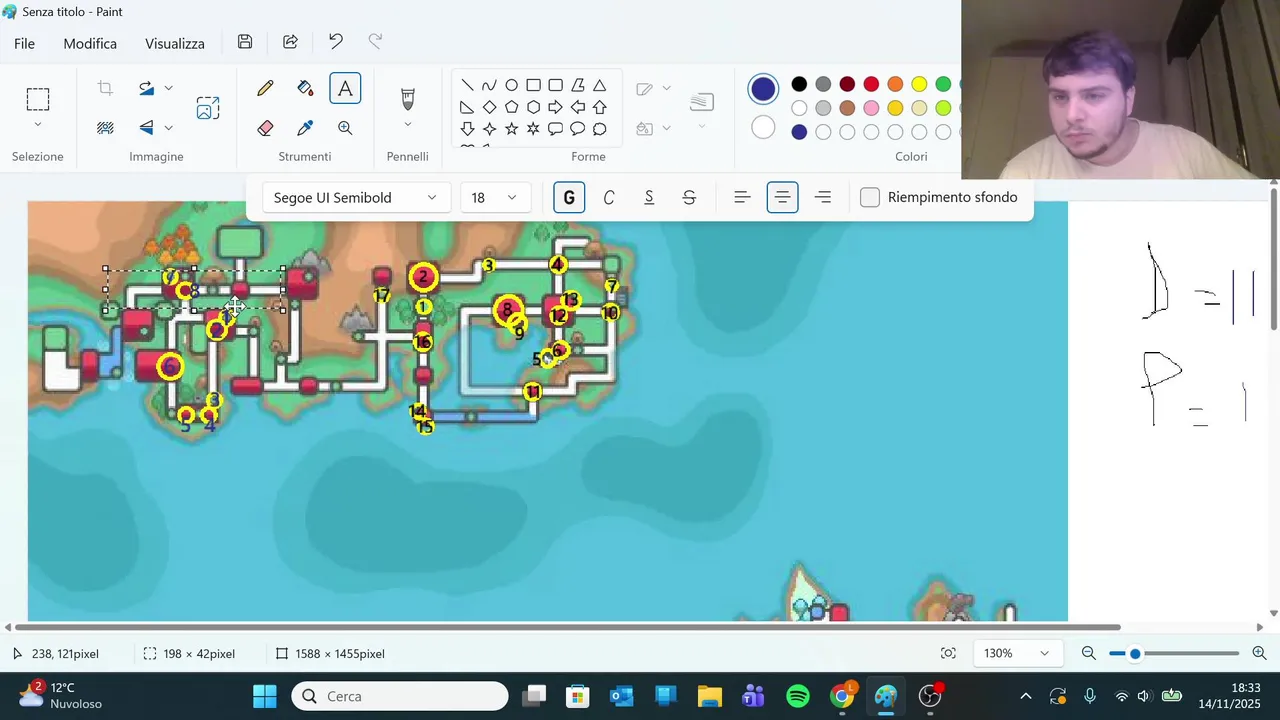
Task: Toggle Italic (C) text formatting
Action: pyautogui.click(x=609, y=197)
